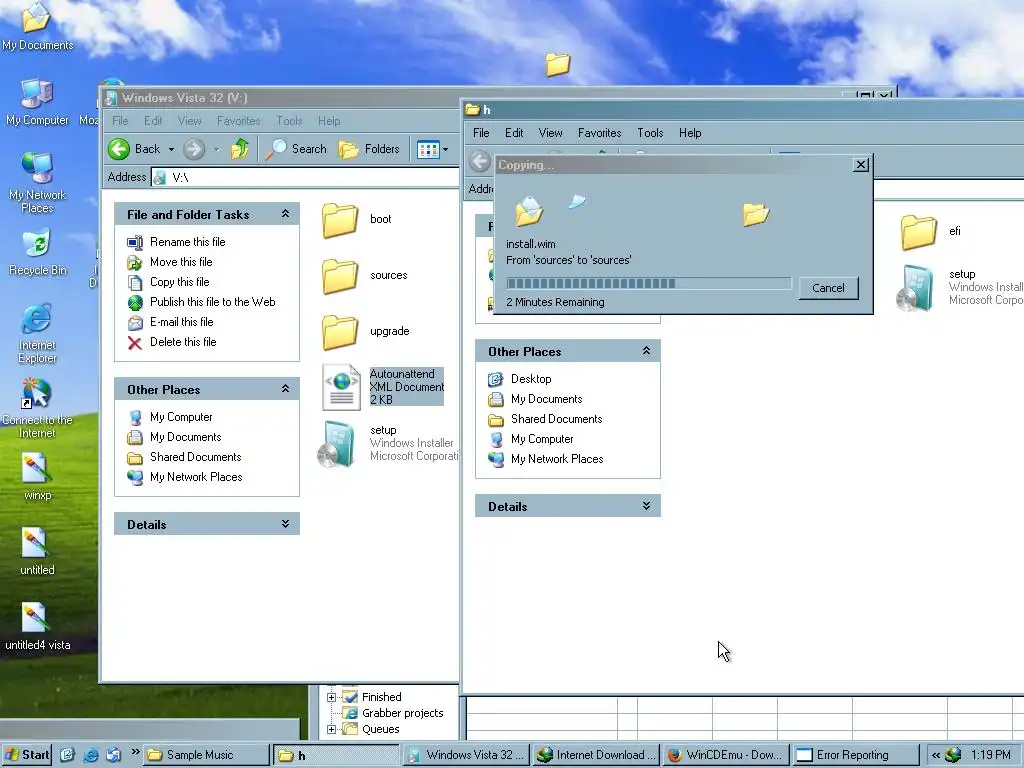1024x768 pixels.
Task: Click the address field showing V:\
Action: click(x=307, y=178)
